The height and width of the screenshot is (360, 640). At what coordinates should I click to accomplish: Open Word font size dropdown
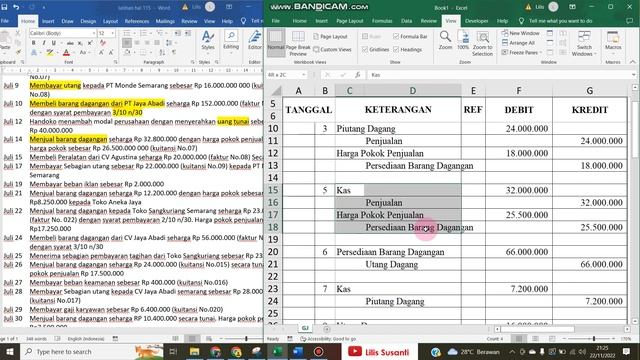click(x=113, y=33)
